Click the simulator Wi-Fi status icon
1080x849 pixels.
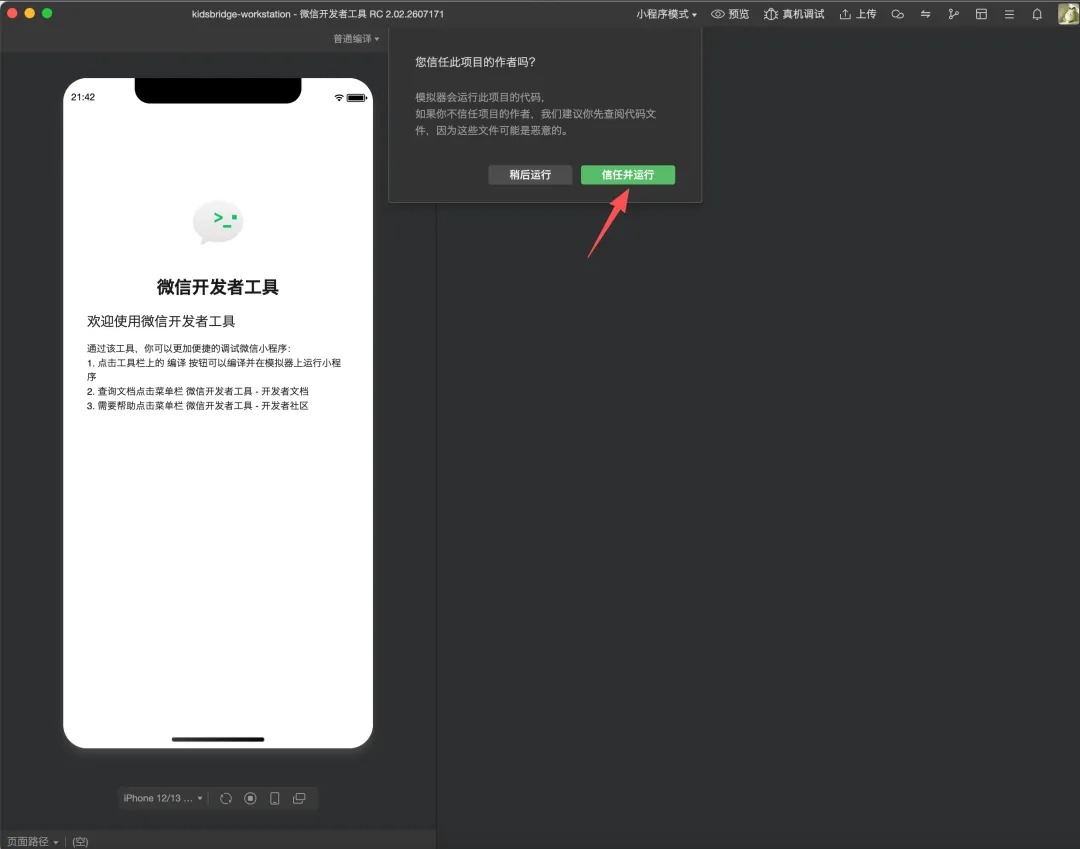coord(338,98)
